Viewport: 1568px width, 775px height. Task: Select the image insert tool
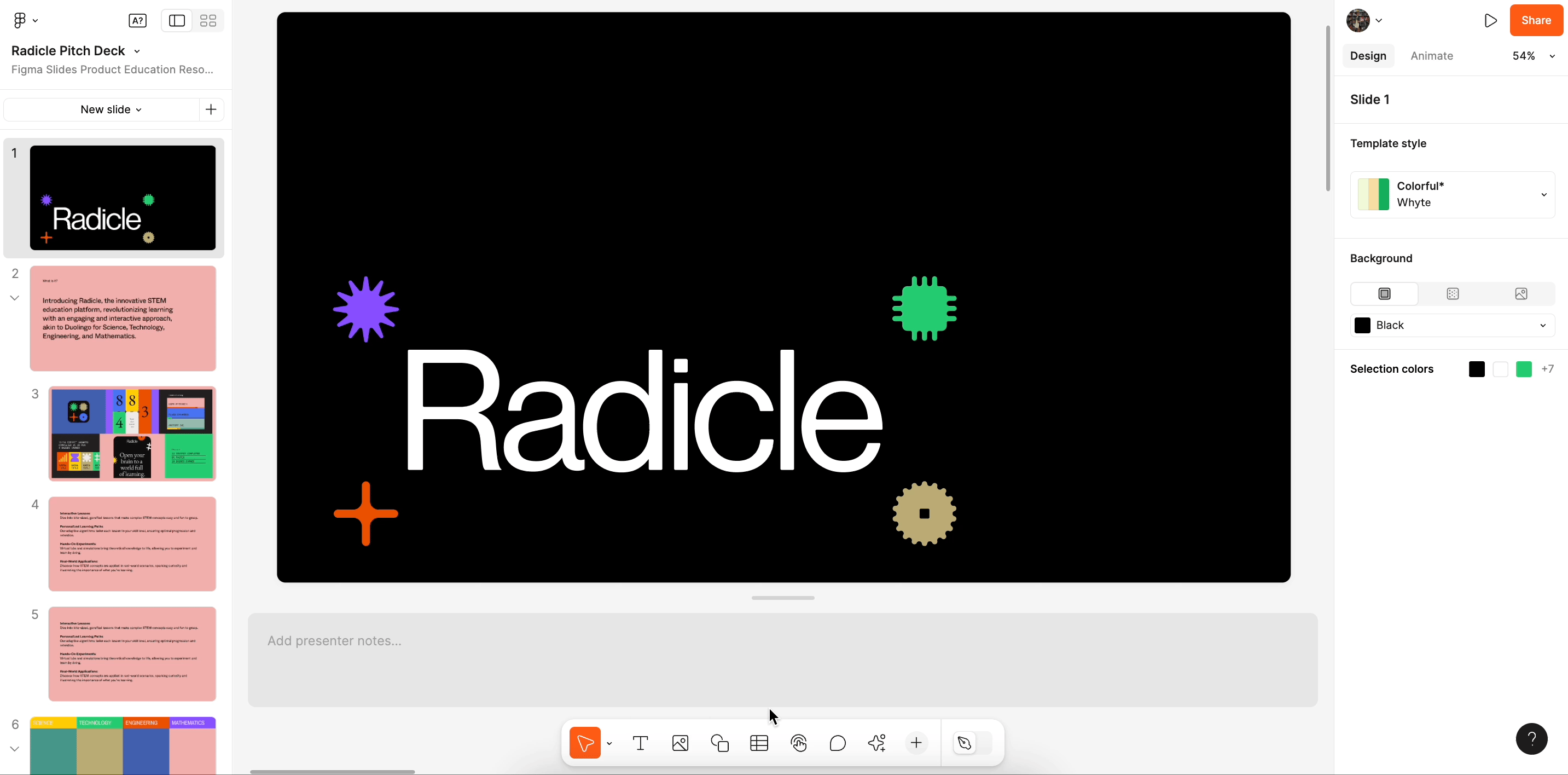pyautogui.click(x=679, y=742)
